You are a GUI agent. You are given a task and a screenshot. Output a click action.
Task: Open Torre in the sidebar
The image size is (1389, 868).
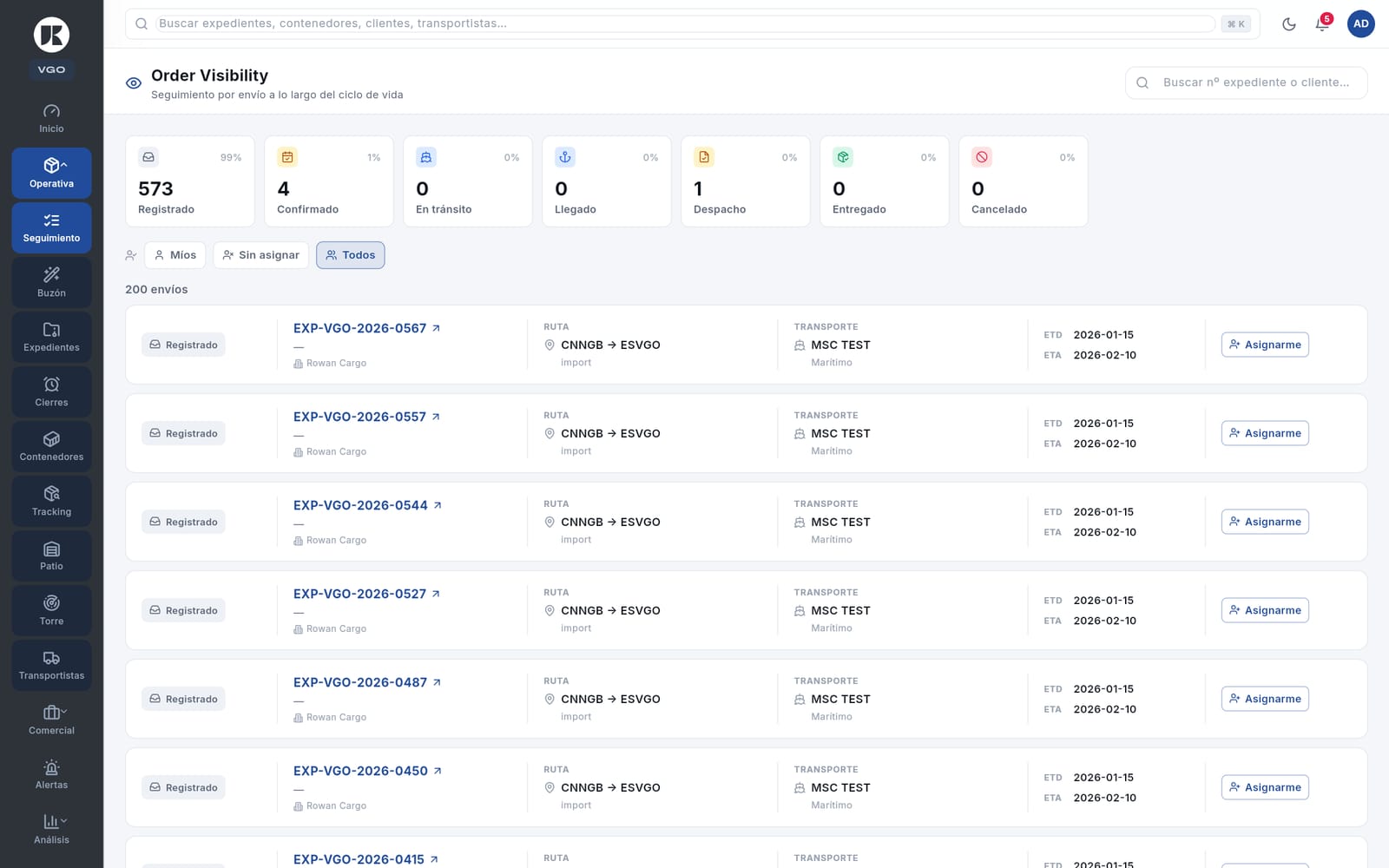click(x=51, y=611)
